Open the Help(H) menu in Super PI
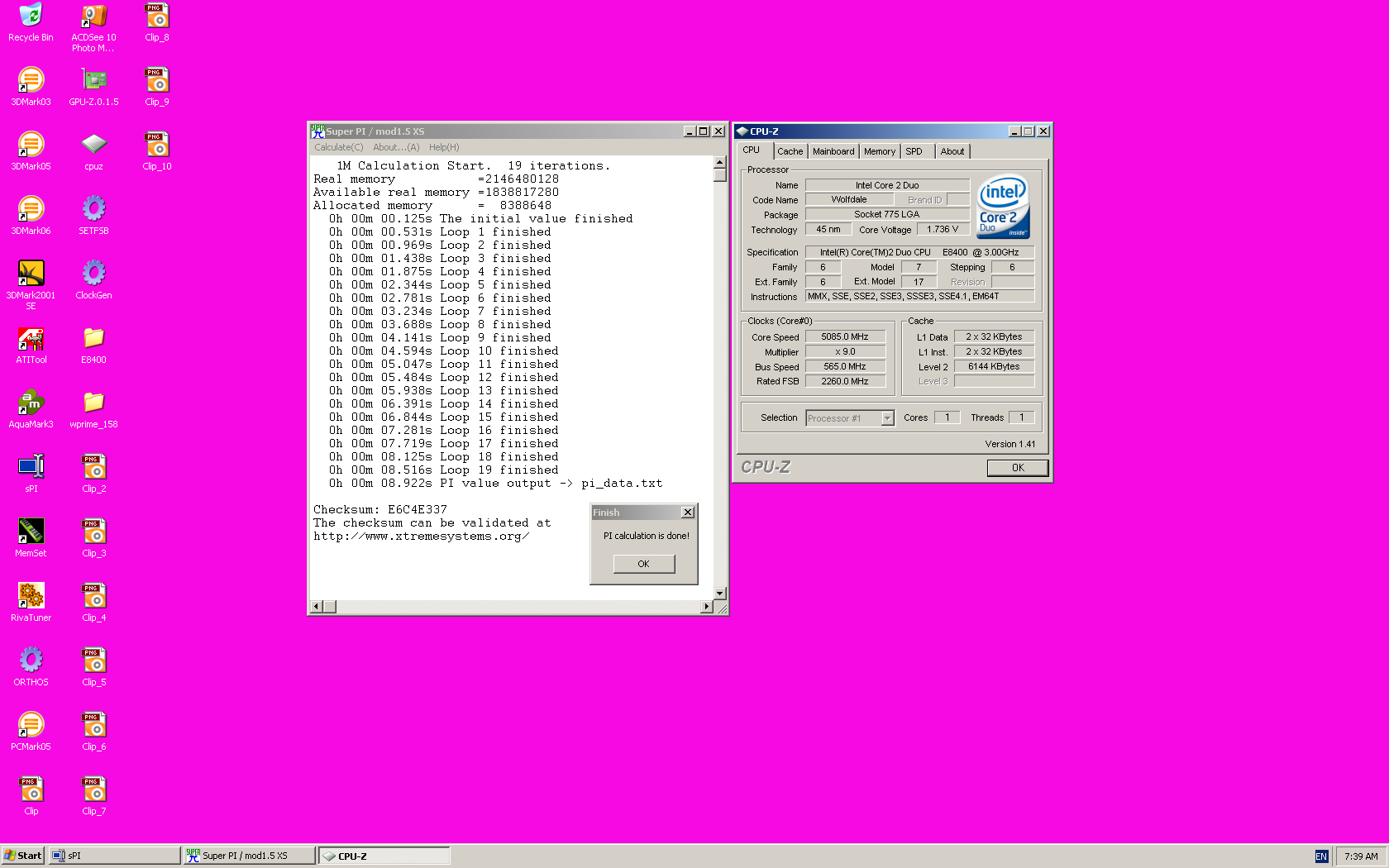Image resolution: width=1389 pixels, height=868 pixels. pyautogui.click(x=444, y=147)
